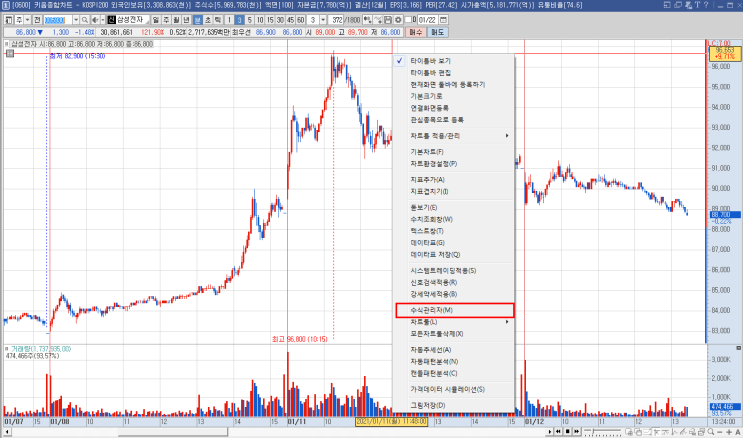The image size is (743, 438).
Task: Select the 틱 (tick) period toggle
Action: point(217,20)
